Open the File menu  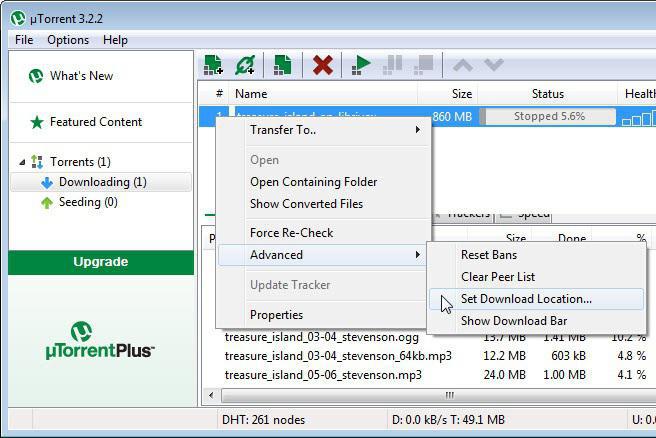(24, 40)
